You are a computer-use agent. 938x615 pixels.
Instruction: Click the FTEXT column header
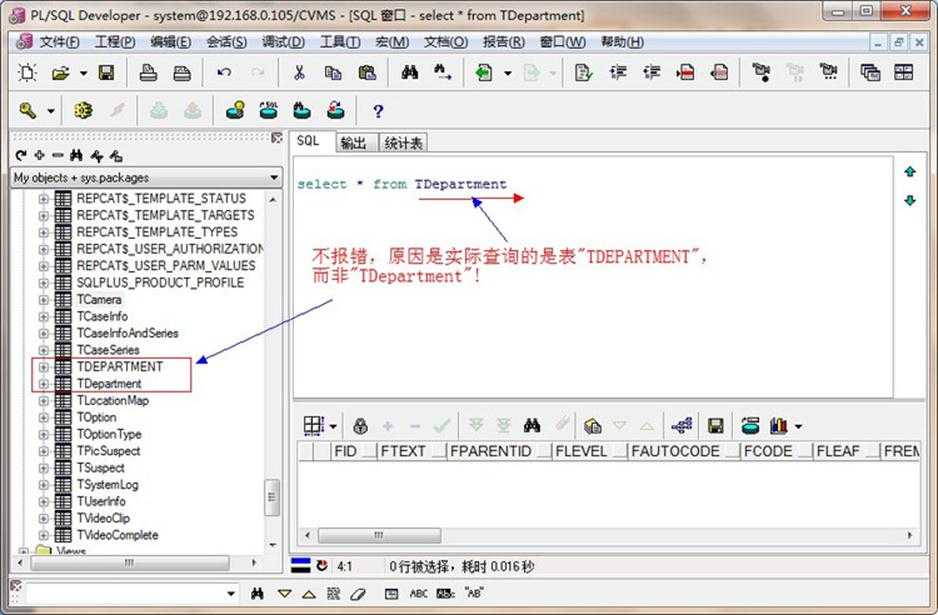coord(412,451)
